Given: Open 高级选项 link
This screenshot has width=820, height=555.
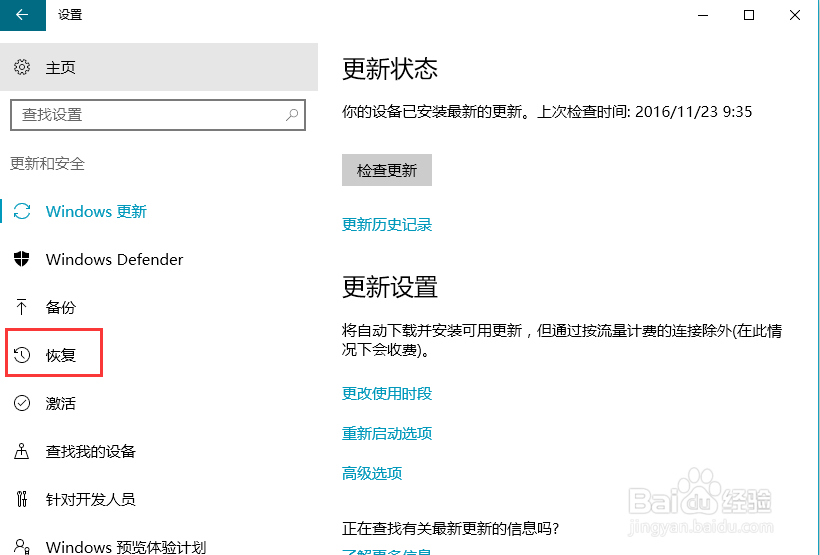Looking at the screenshot, I should coord(372,473).
